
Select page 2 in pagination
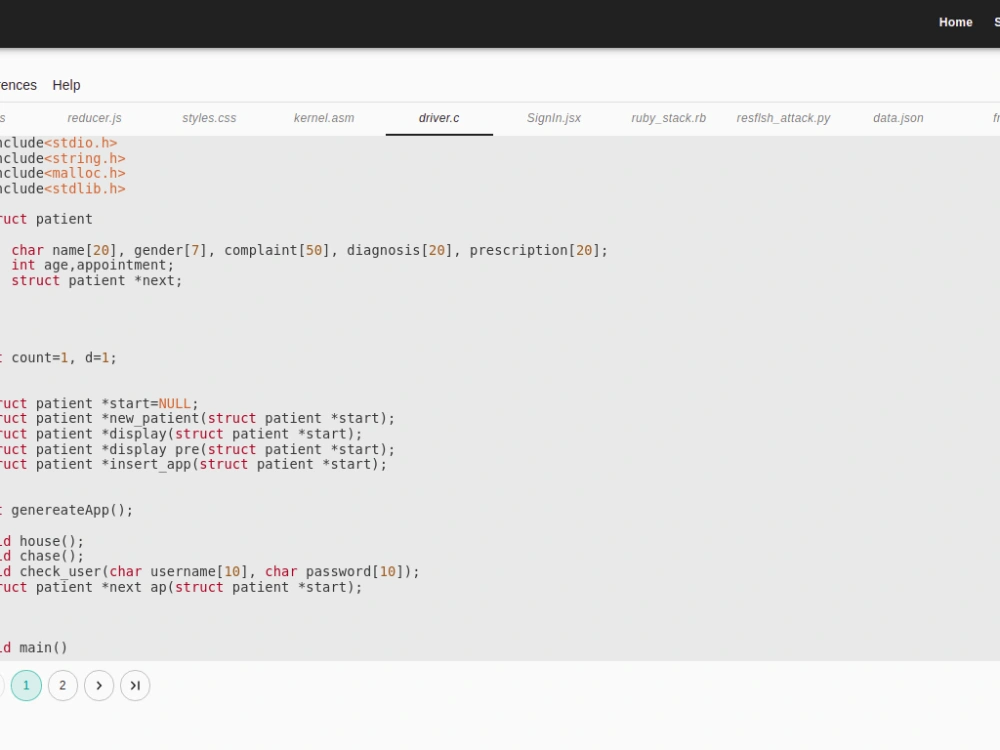[62, 686]
